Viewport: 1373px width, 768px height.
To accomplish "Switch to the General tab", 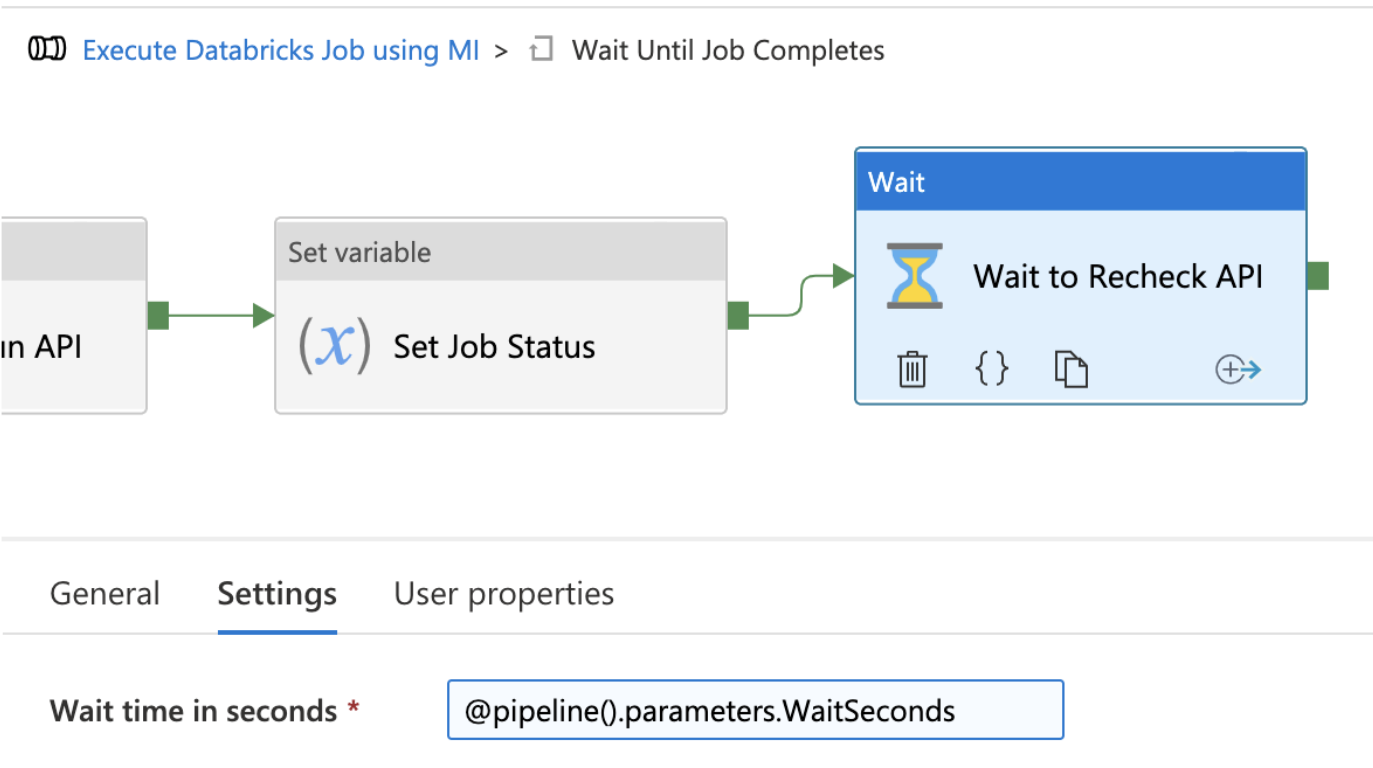I will click(x=105, y=594).
